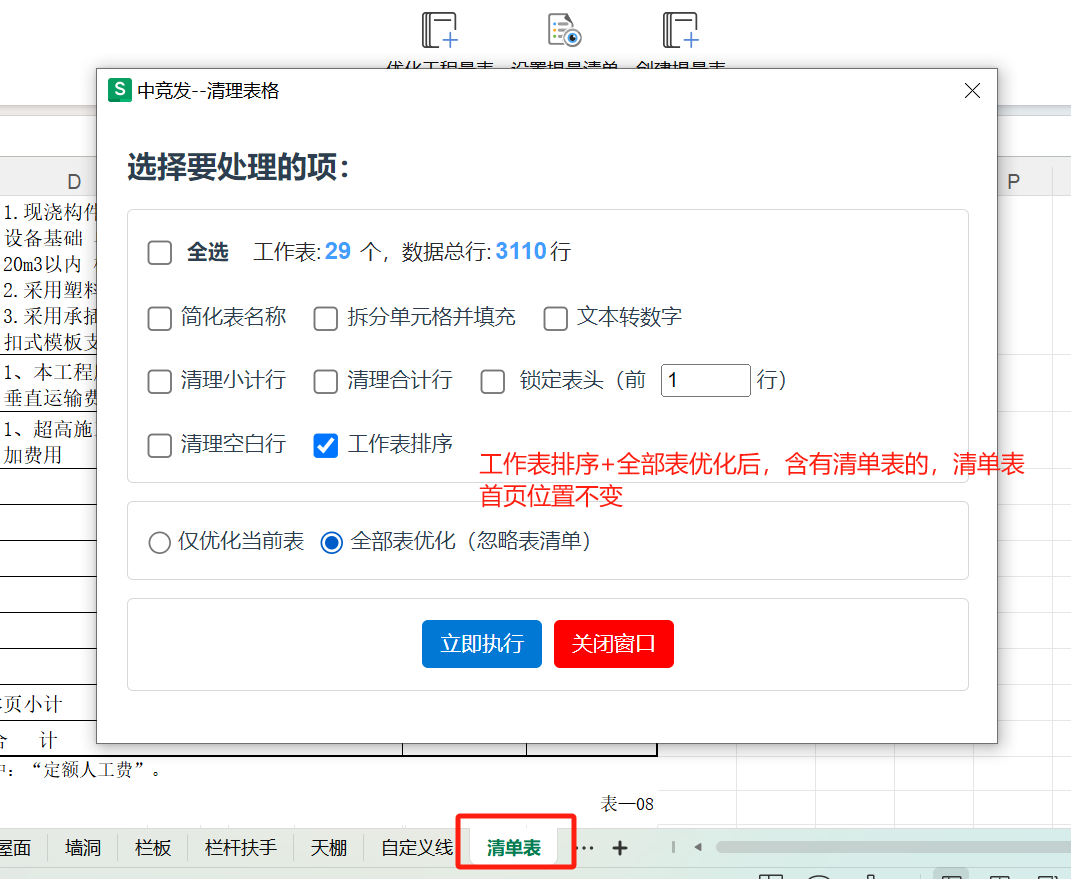Click the 优化工程量表 toolbar icon
Viewport: 1071px width, 879px height.
pos(439,32)
